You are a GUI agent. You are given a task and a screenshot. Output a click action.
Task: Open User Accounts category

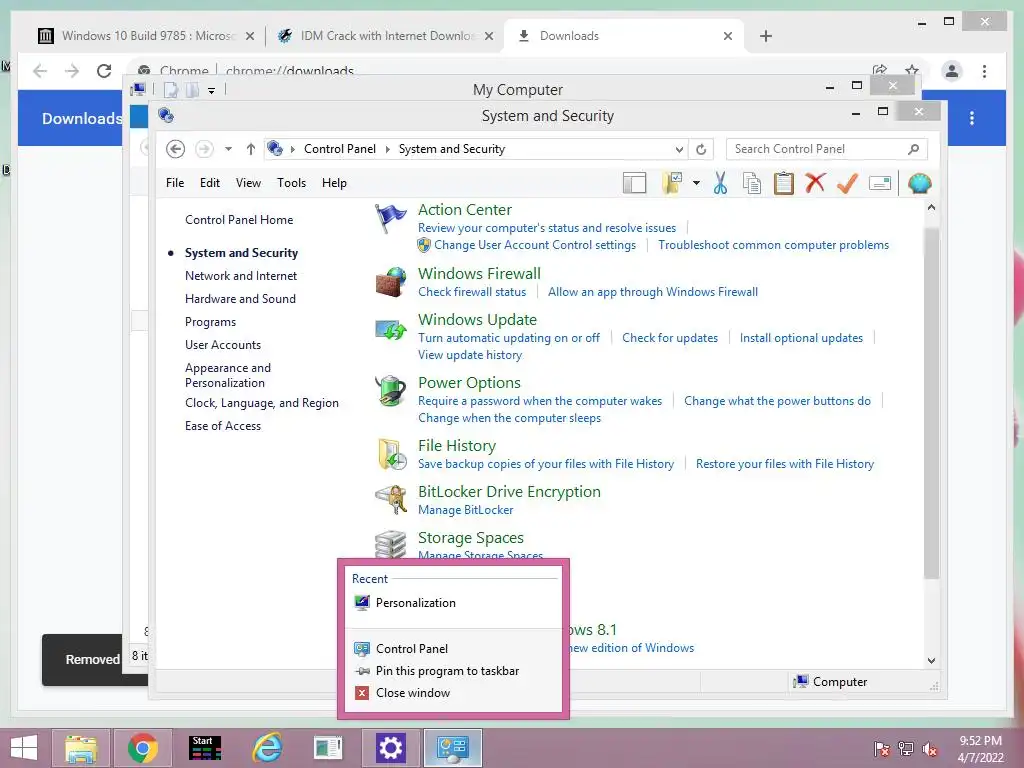click(x=223, y=345)
